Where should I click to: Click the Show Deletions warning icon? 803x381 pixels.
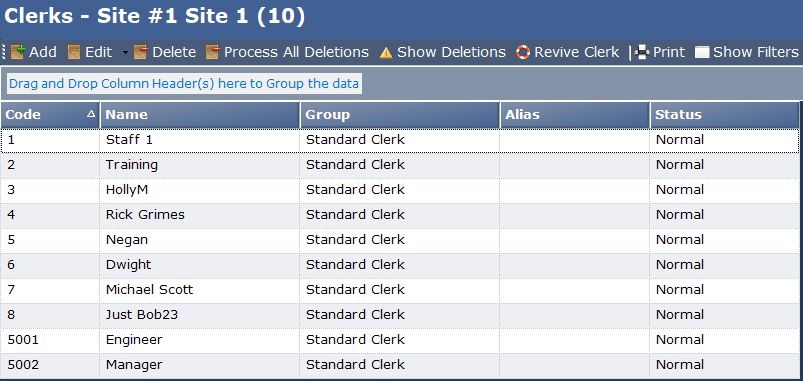386,52
